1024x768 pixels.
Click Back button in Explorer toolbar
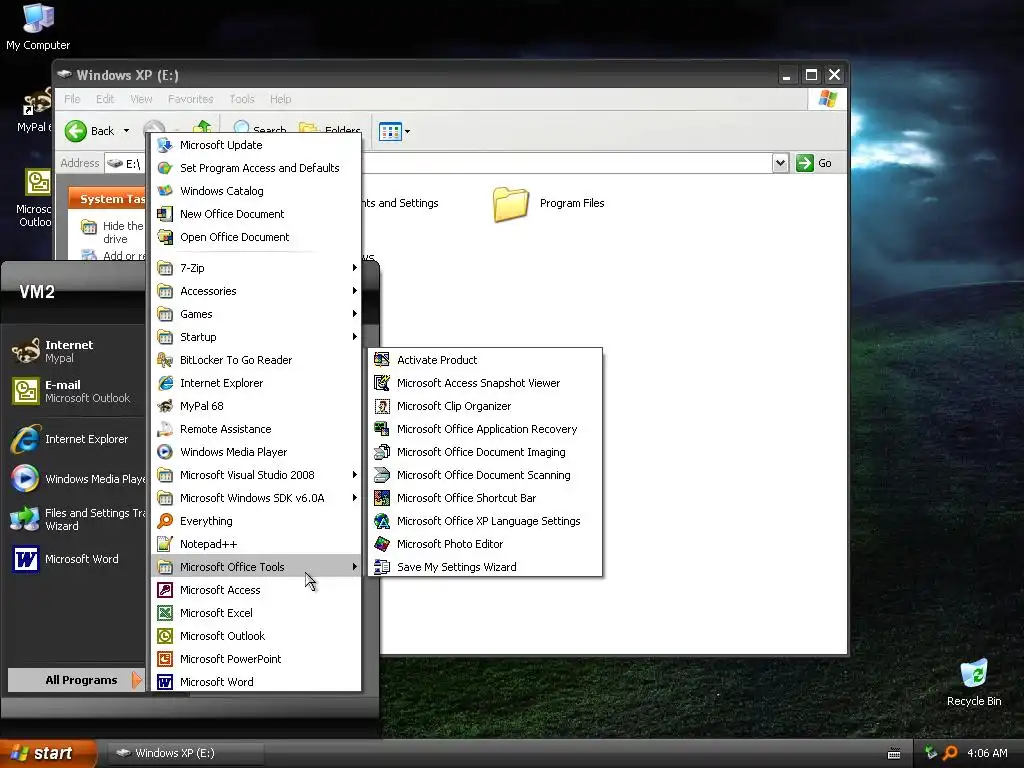(x=90, y=131)
